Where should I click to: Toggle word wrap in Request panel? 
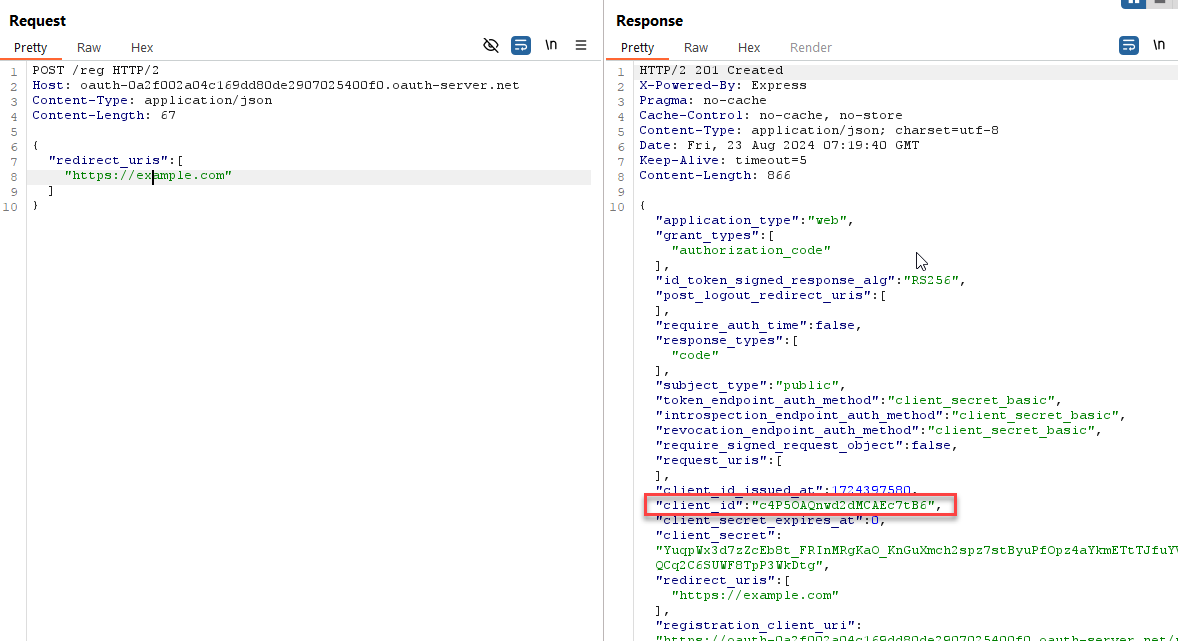click(x=521, y=45)
